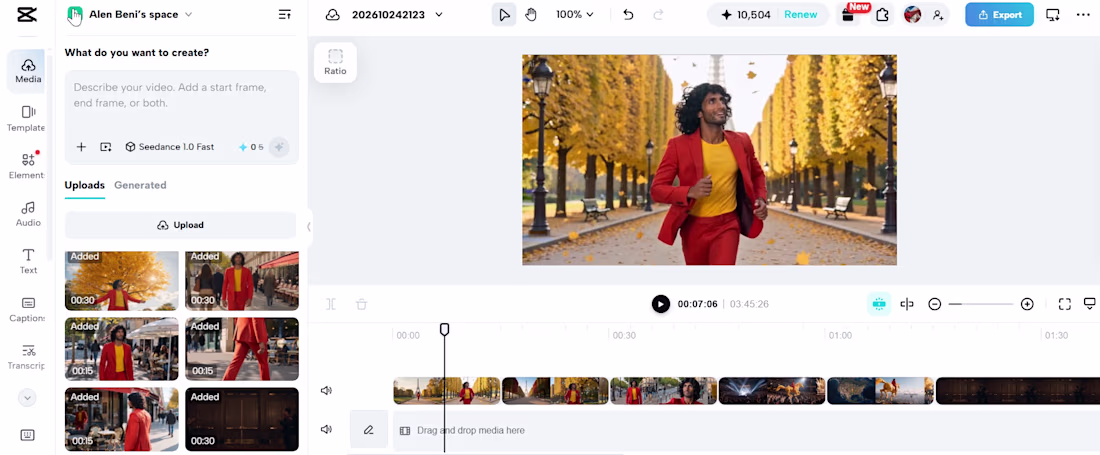Click the generate sparkle button
The image size is (1100, 455).
pyautogui.click(x=279, y=147)
